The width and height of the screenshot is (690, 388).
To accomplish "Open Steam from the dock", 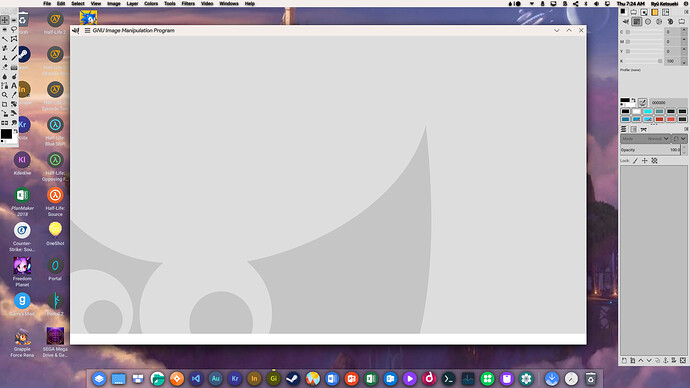I will click(x=293, y=378).
